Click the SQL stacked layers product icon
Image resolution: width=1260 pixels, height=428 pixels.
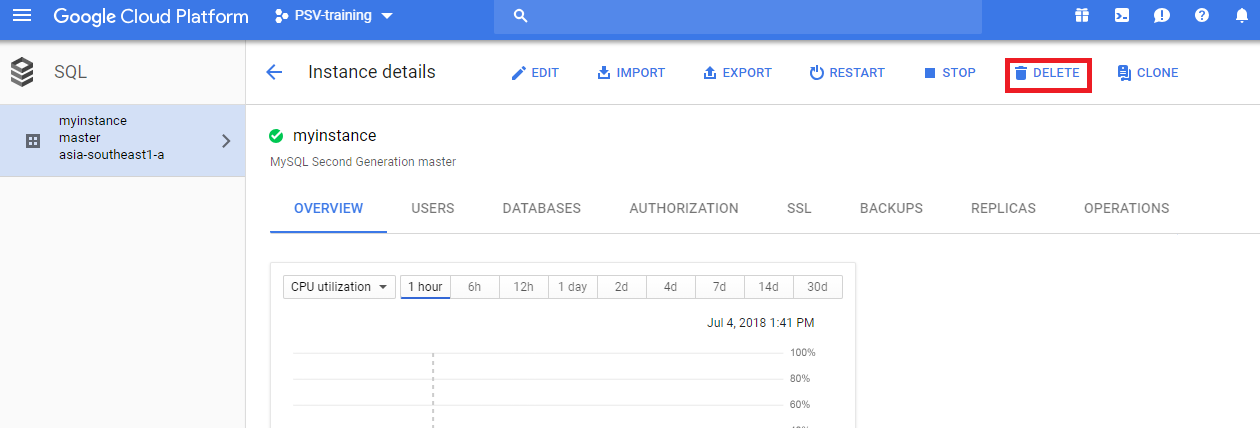[22, 72]
